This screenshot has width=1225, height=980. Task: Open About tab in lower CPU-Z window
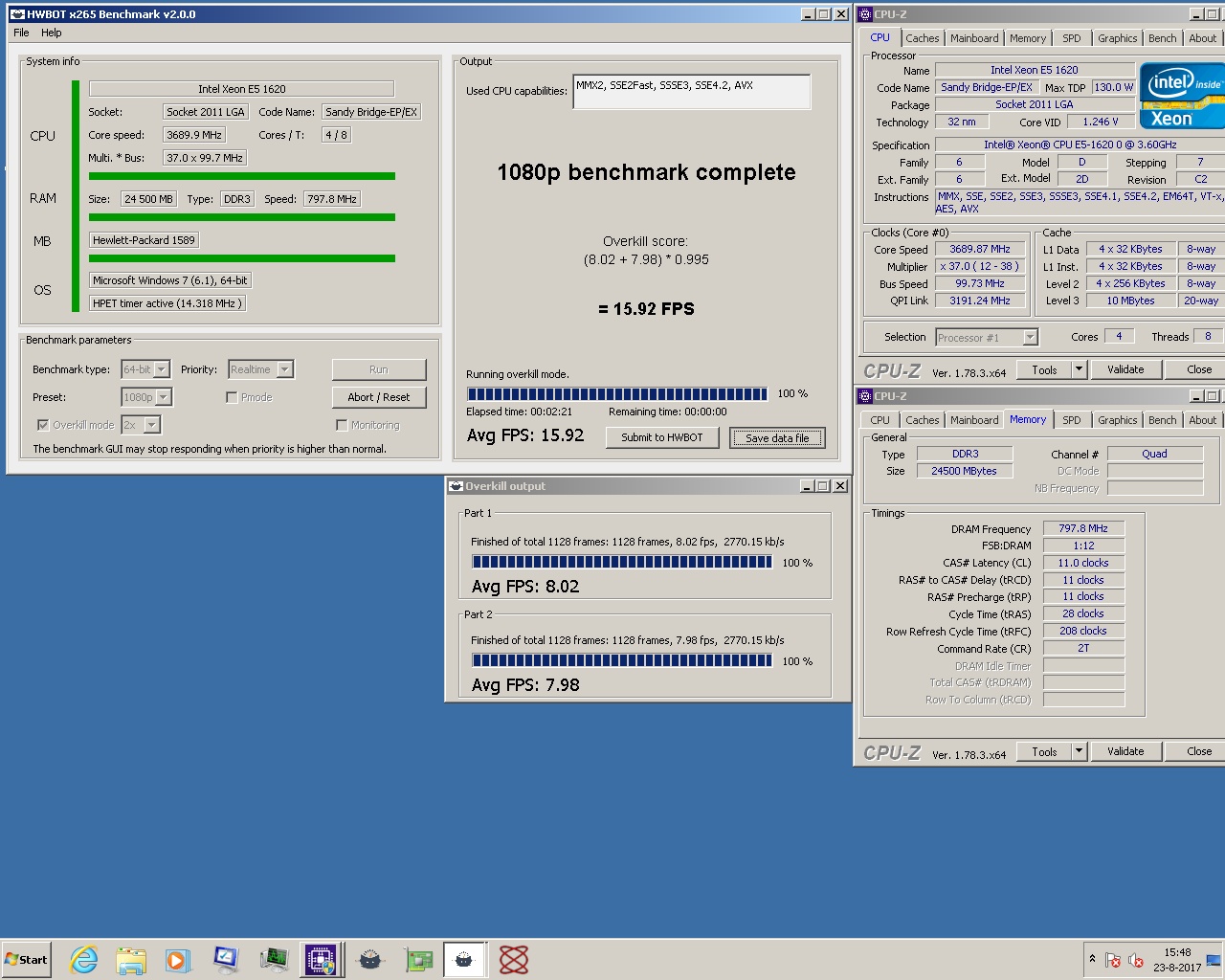pos(1202,420)
